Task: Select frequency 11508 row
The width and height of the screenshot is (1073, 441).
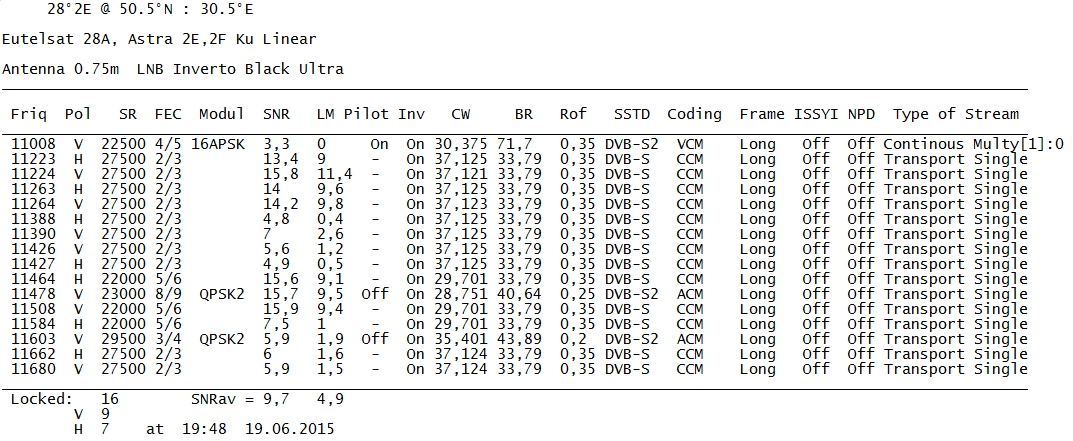Action: coord(519,309)
